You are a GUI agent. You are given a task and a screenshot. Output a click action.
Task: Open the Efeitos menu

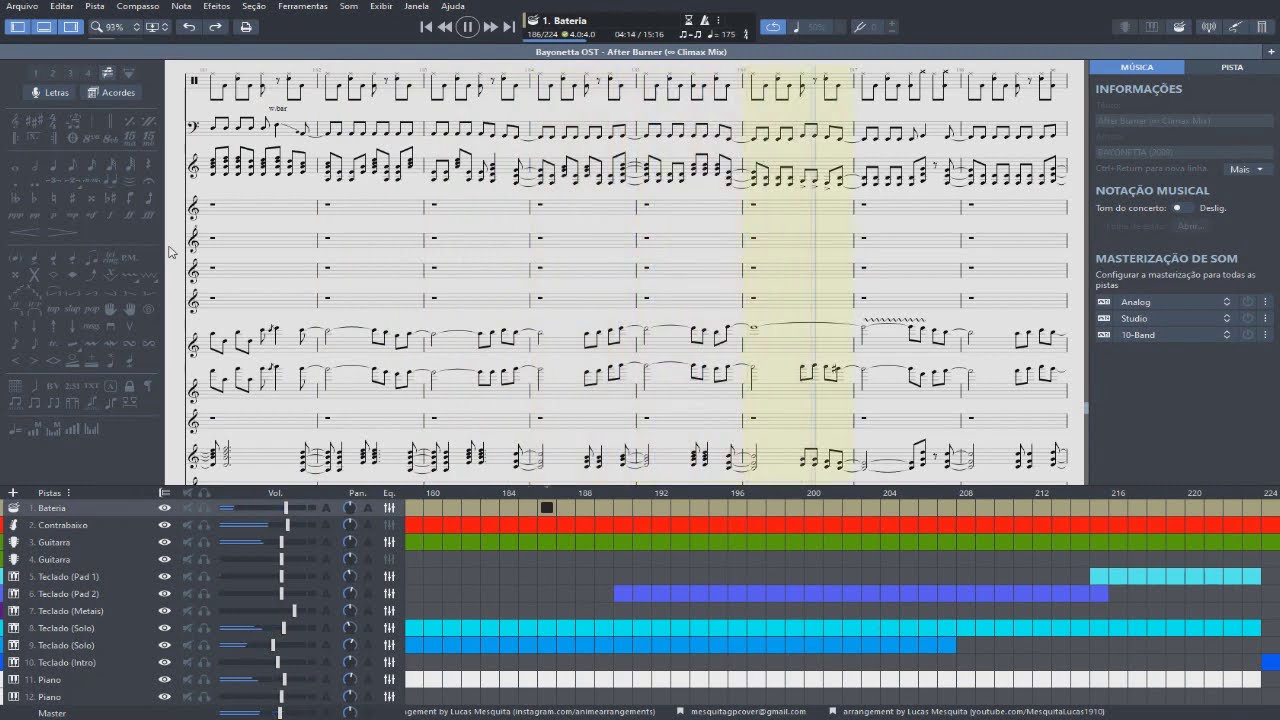[216, 6]
